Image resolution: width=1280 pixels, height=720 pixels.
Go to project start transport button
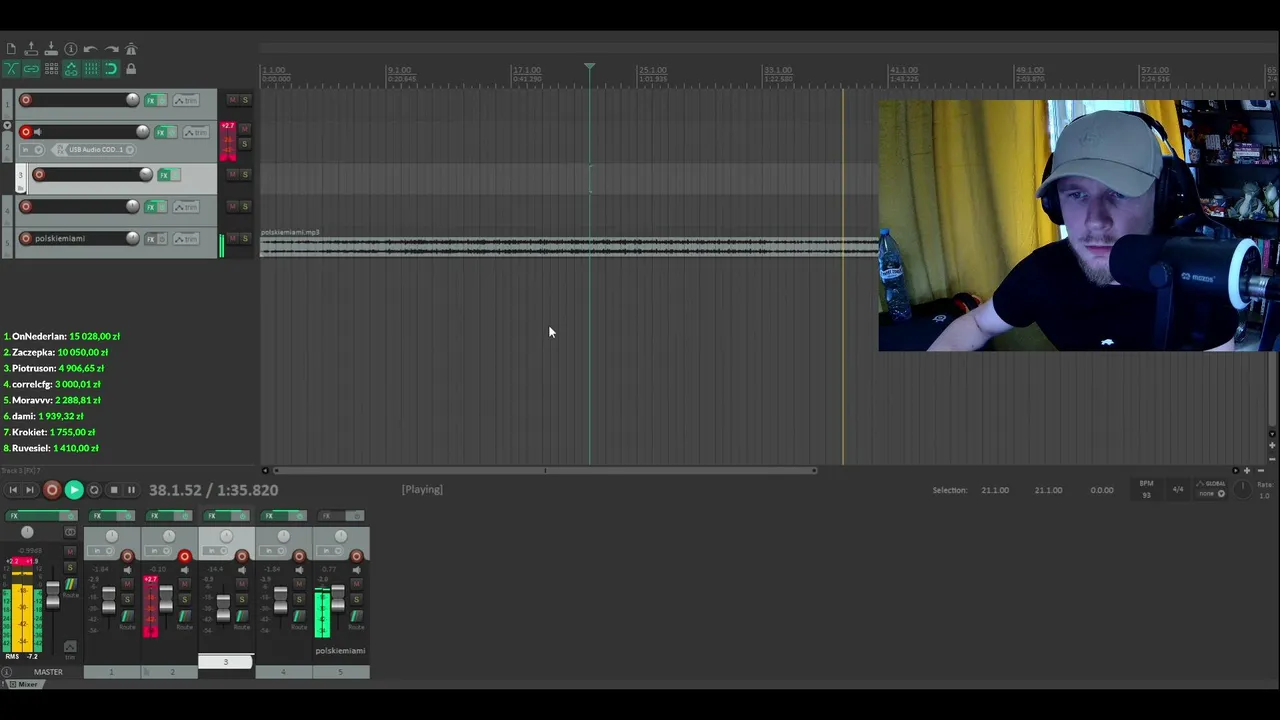point(13,490)
